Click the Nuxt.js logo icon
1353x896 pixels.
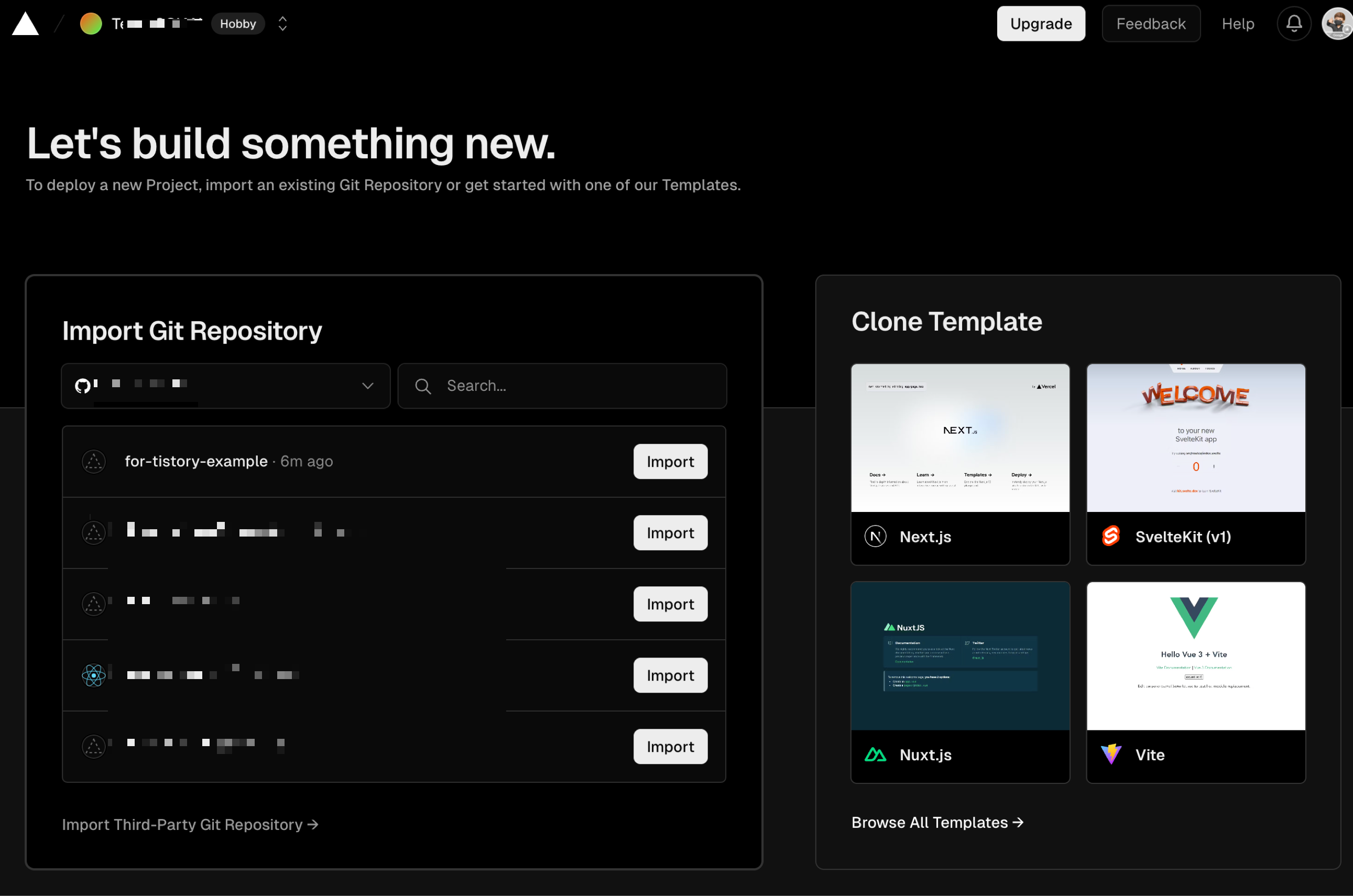(x=875, y=755)
